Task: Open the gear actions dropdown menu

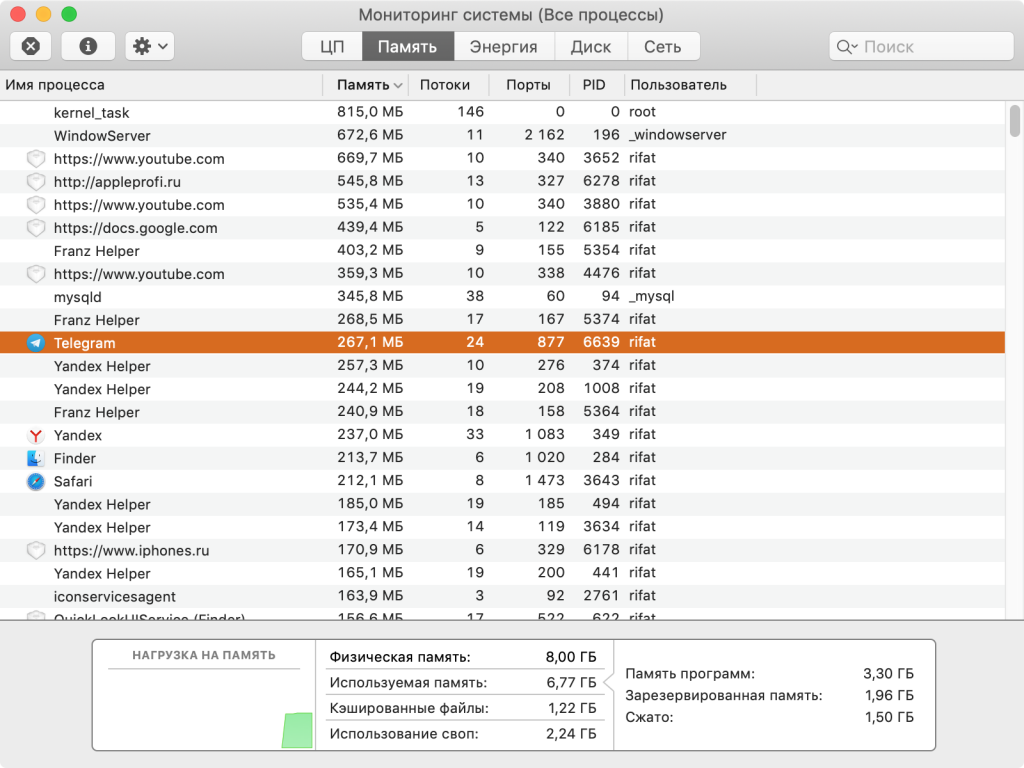Action: coord(150,46)
